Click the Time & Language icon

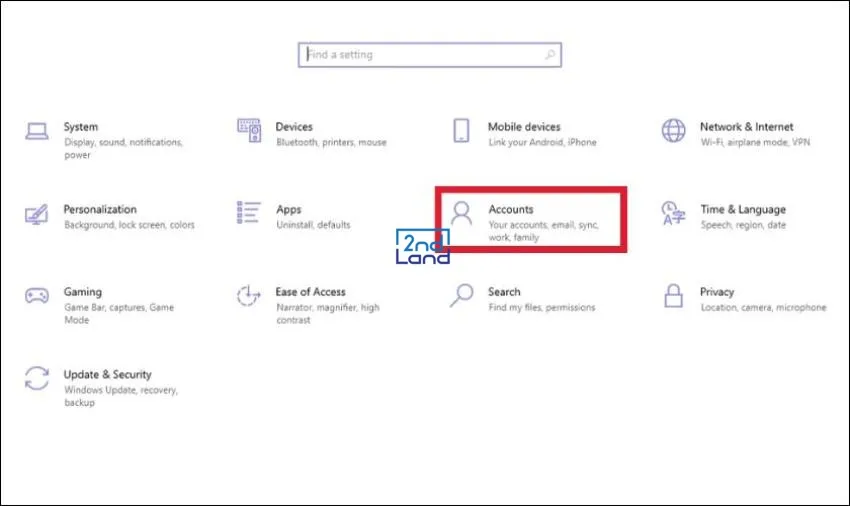673,214
